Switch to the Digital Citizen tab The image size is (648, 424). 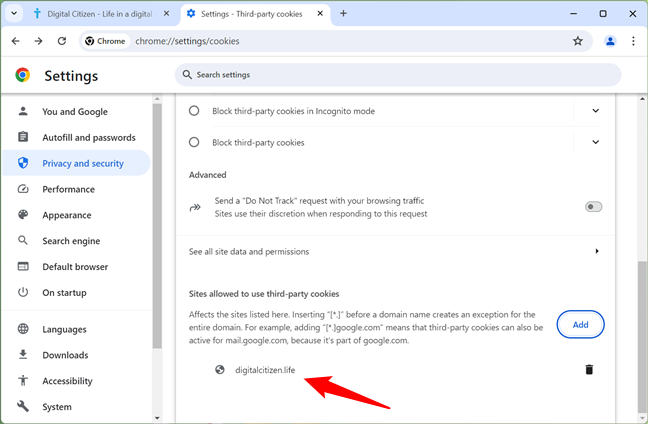click(x=100, y=14)
